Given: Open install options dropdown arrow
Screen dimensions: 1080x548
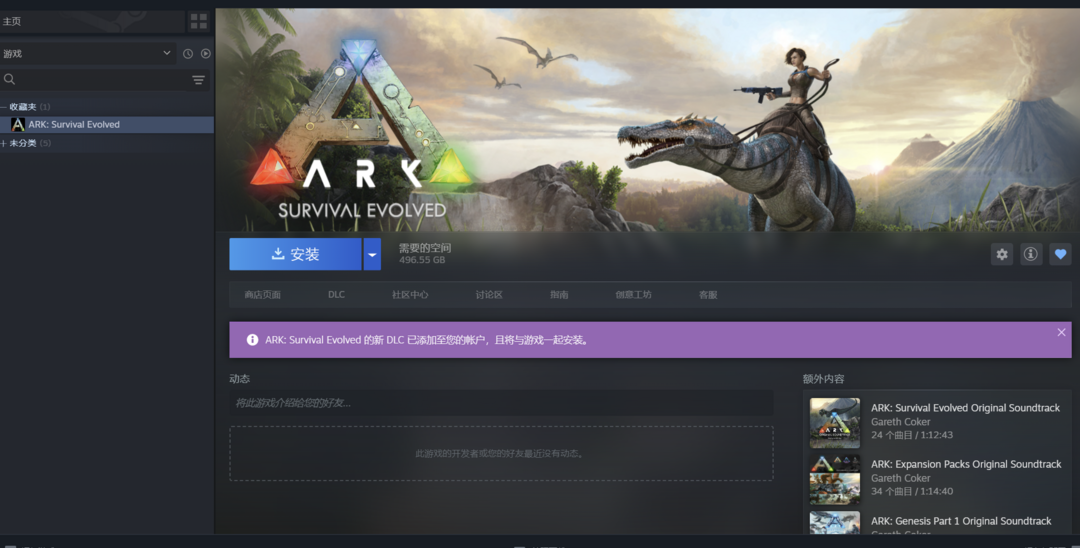Looking at the screenshot, I should [x=372, y=255].
